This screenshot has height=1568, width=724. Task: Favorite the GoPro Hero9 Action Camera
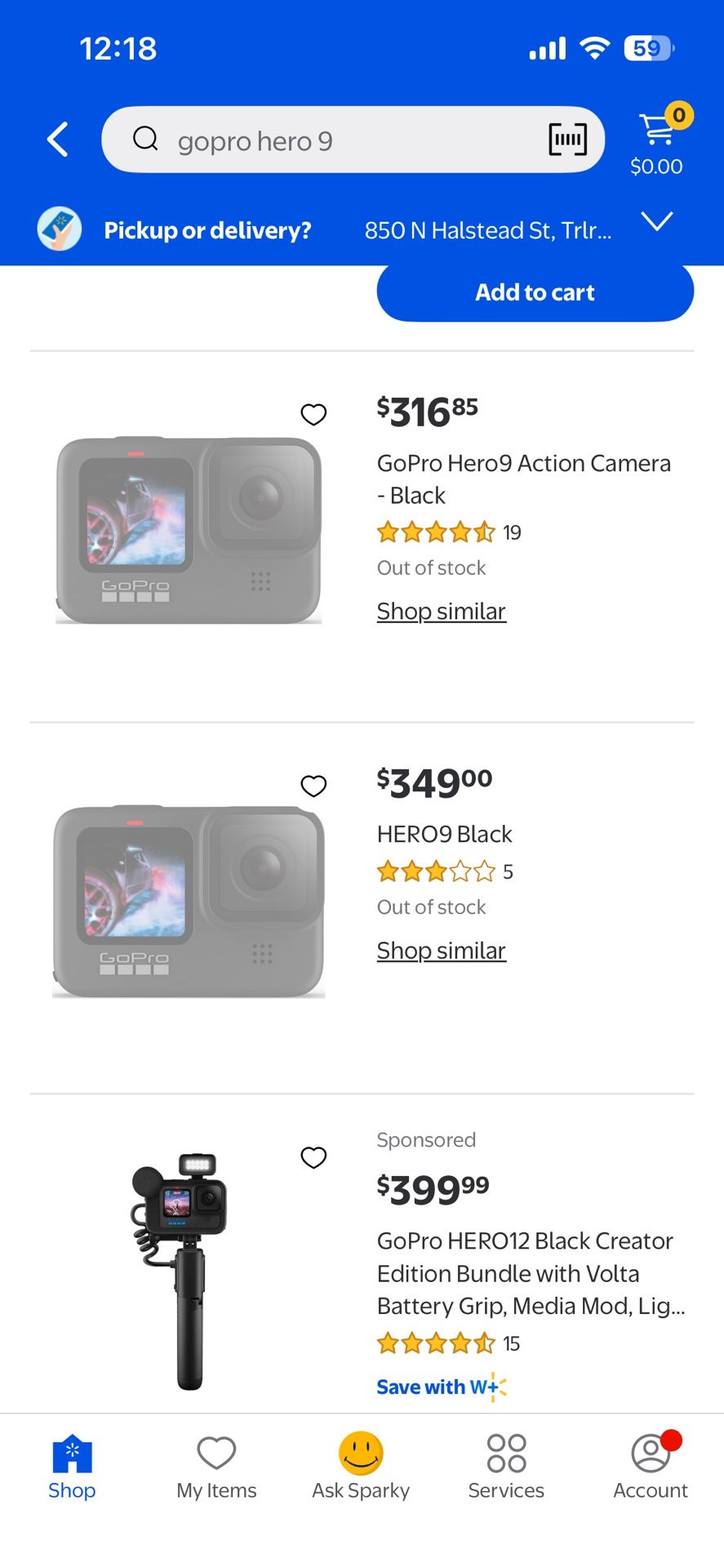click(313, 415)
